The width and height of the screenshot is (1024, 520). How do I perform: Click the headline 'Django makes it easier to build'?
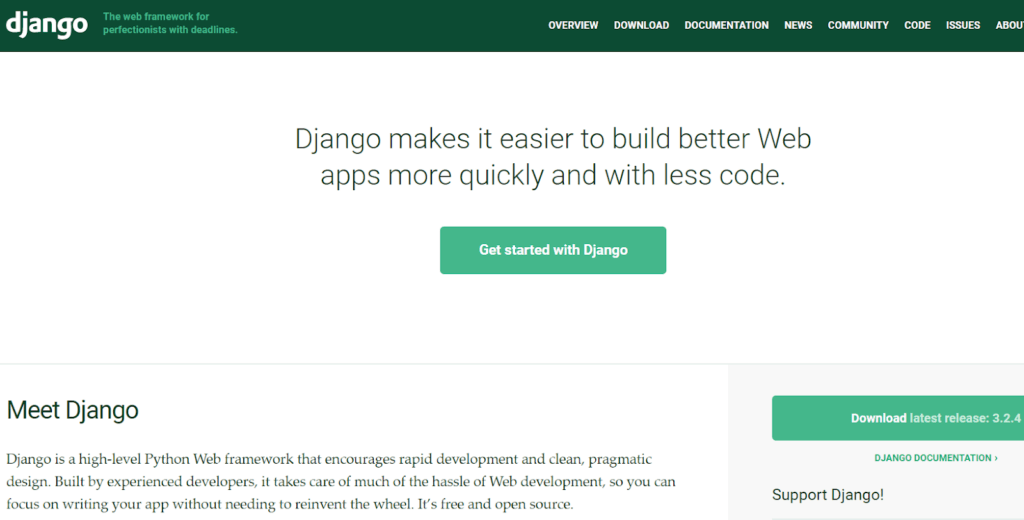click(x=553, y=157)
